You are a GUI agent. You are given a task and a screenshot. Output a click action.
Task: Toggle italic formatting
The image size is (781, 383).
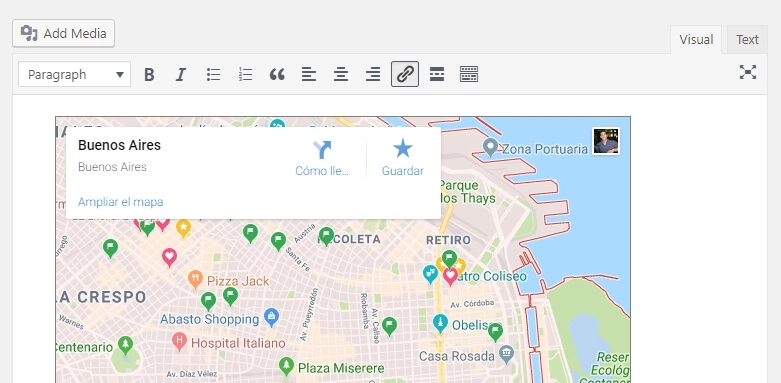click(x=180, y=75)
